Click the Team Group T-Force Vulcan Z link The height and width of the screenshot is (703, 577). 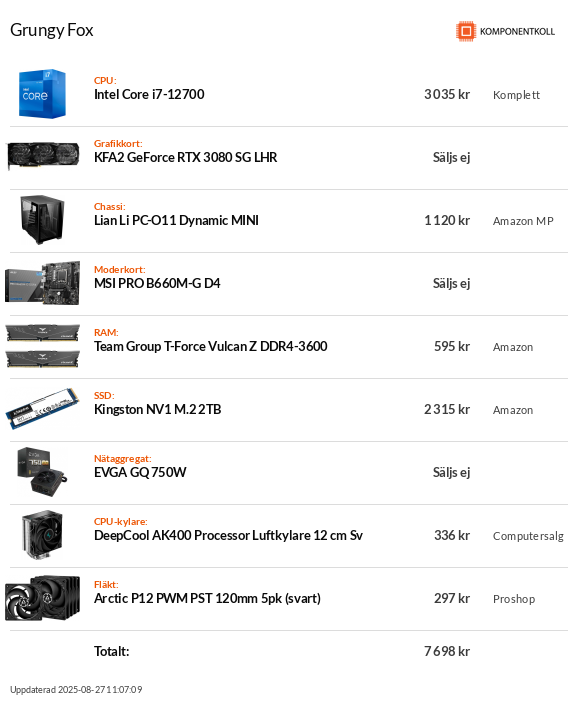[211, 346]
